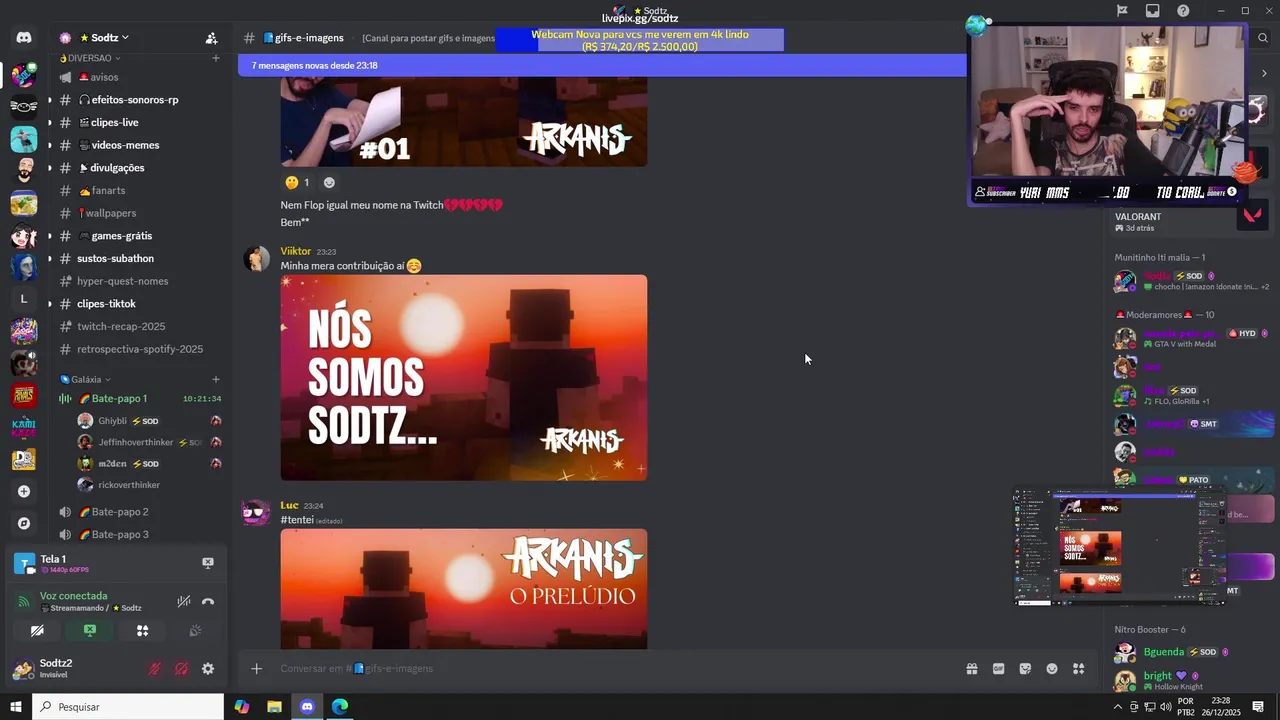
Task: Stop streaming Tela 1 icon
Action: coord(208,563)
